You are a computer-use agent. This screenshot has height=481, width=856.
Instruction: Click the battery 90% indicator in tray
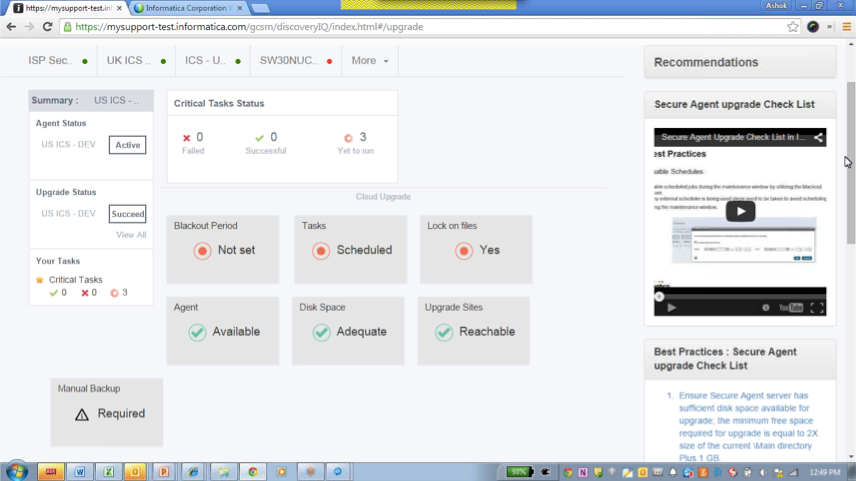(519, 472)
